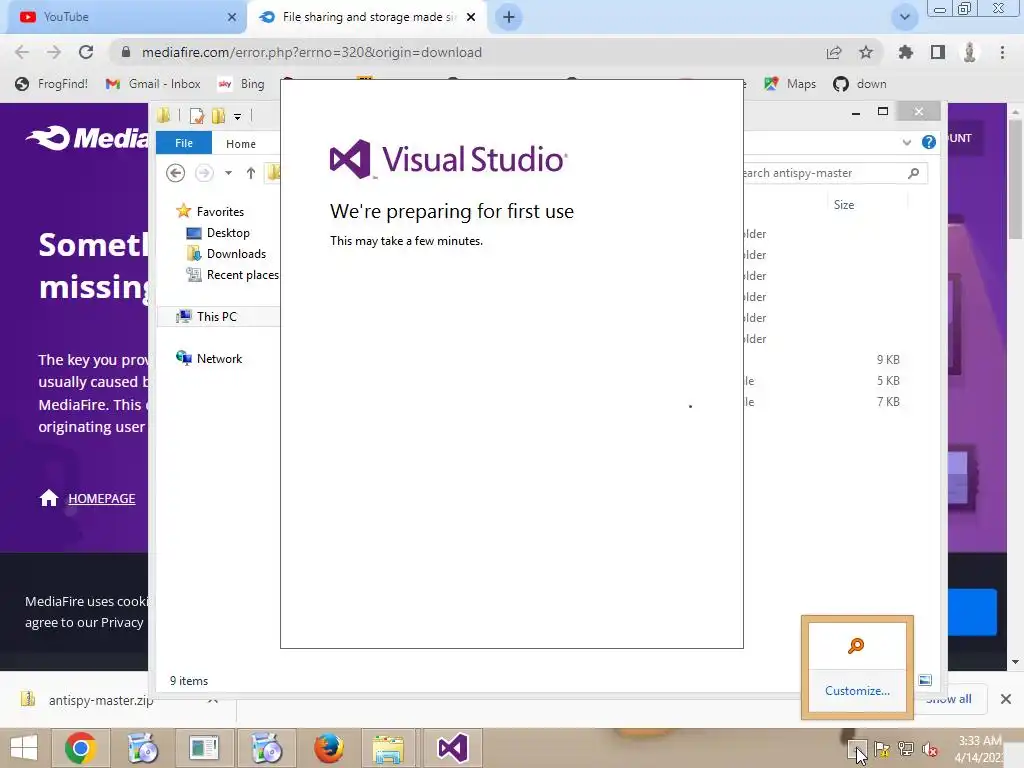Image resolution: width=1024 pixels, height=768 pixels.
Task: Go forward in Chrome
Action: 54,52
